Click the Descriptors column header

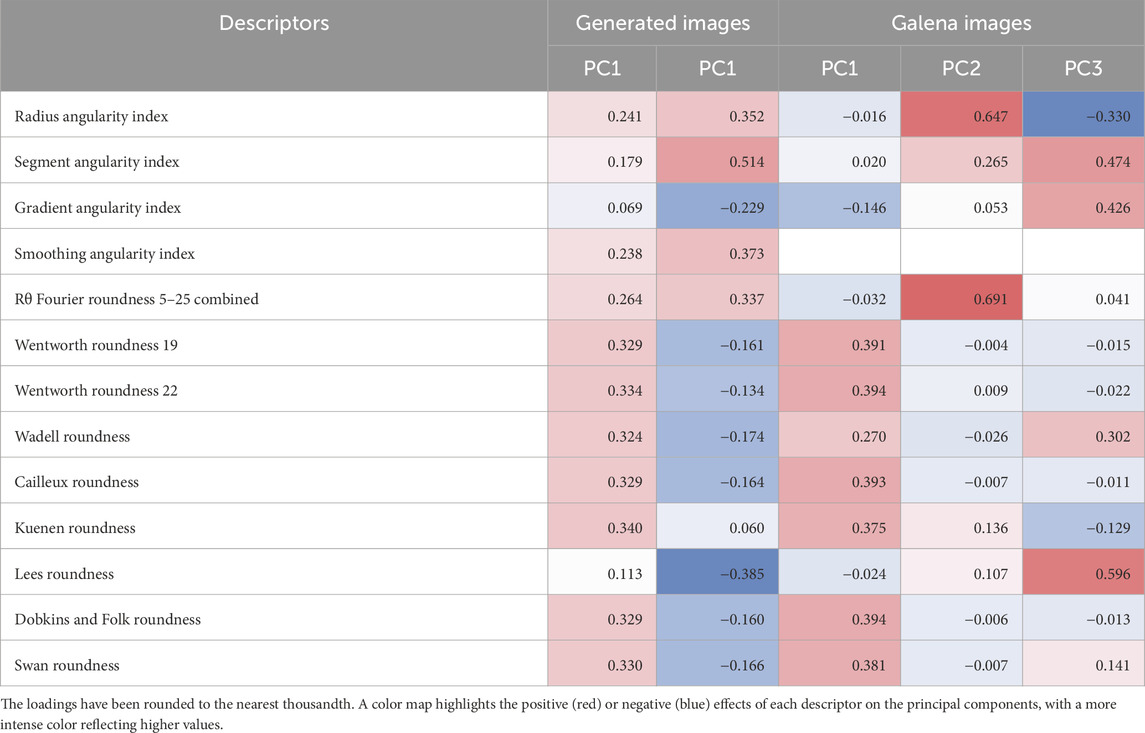[x=274, y=23]
